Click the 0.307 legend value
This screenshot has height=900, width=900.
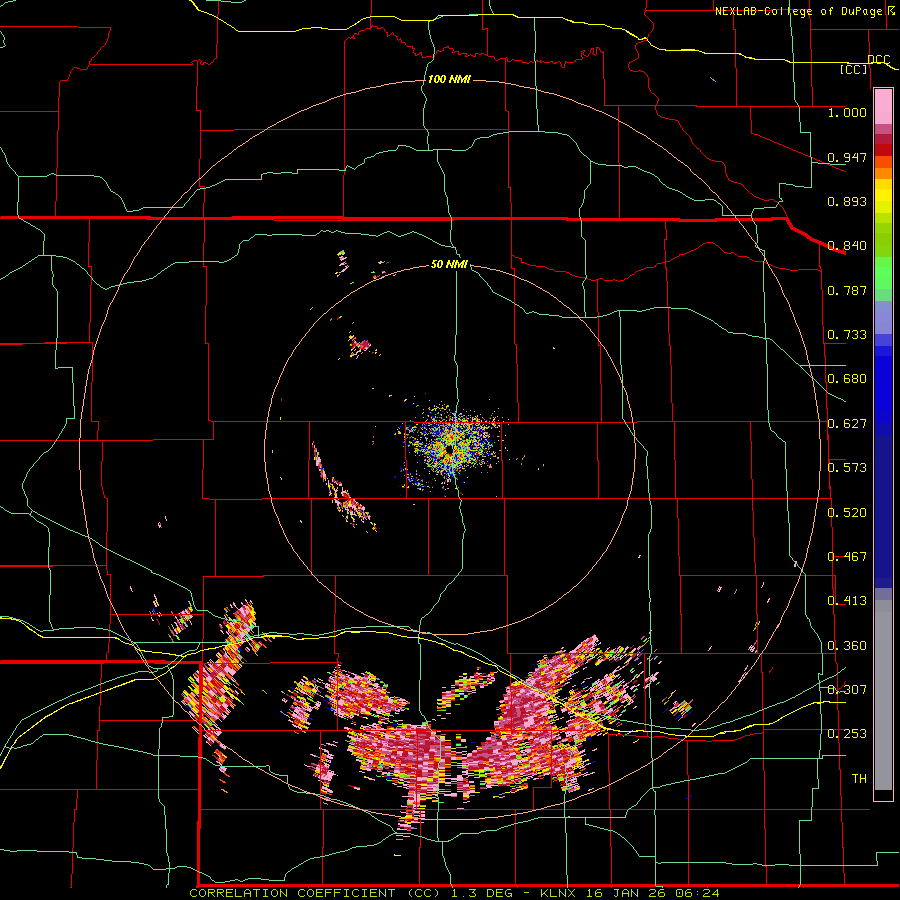click(847, 690)
